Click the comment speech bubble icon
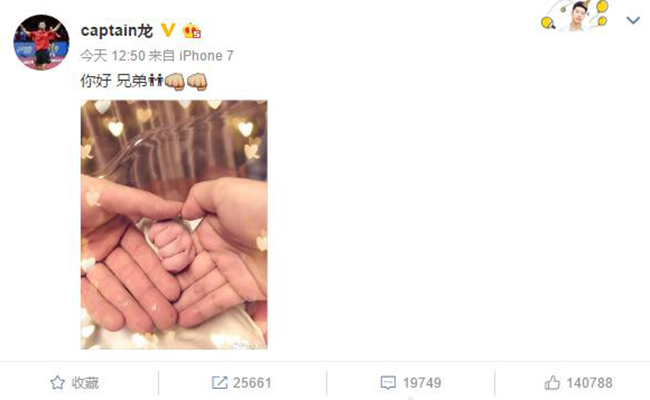650x400 pixels. click(x=388, y=383)
